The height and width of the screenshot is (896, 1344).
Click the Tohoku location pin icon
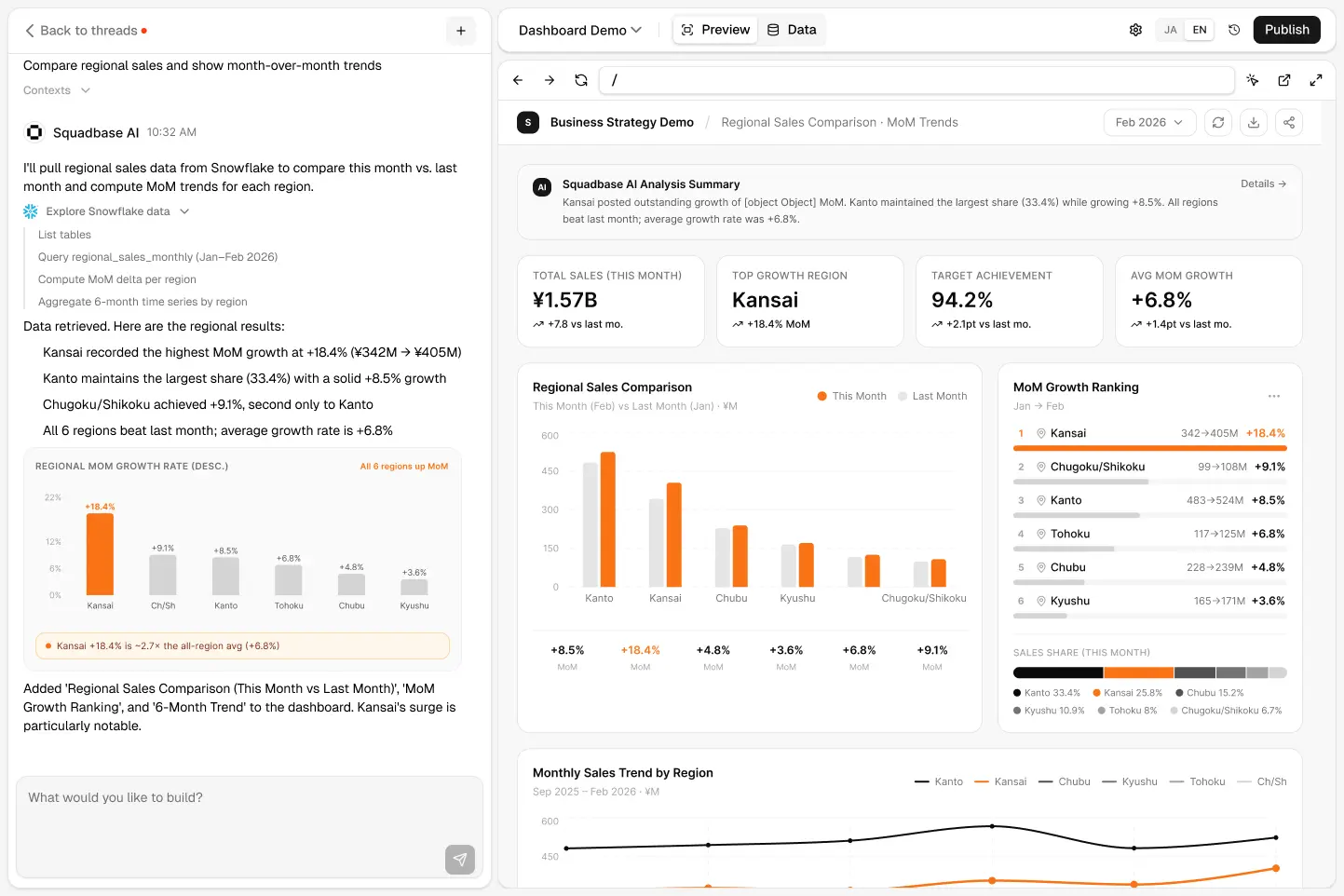pyautogui.click(x=1041, y=534)
